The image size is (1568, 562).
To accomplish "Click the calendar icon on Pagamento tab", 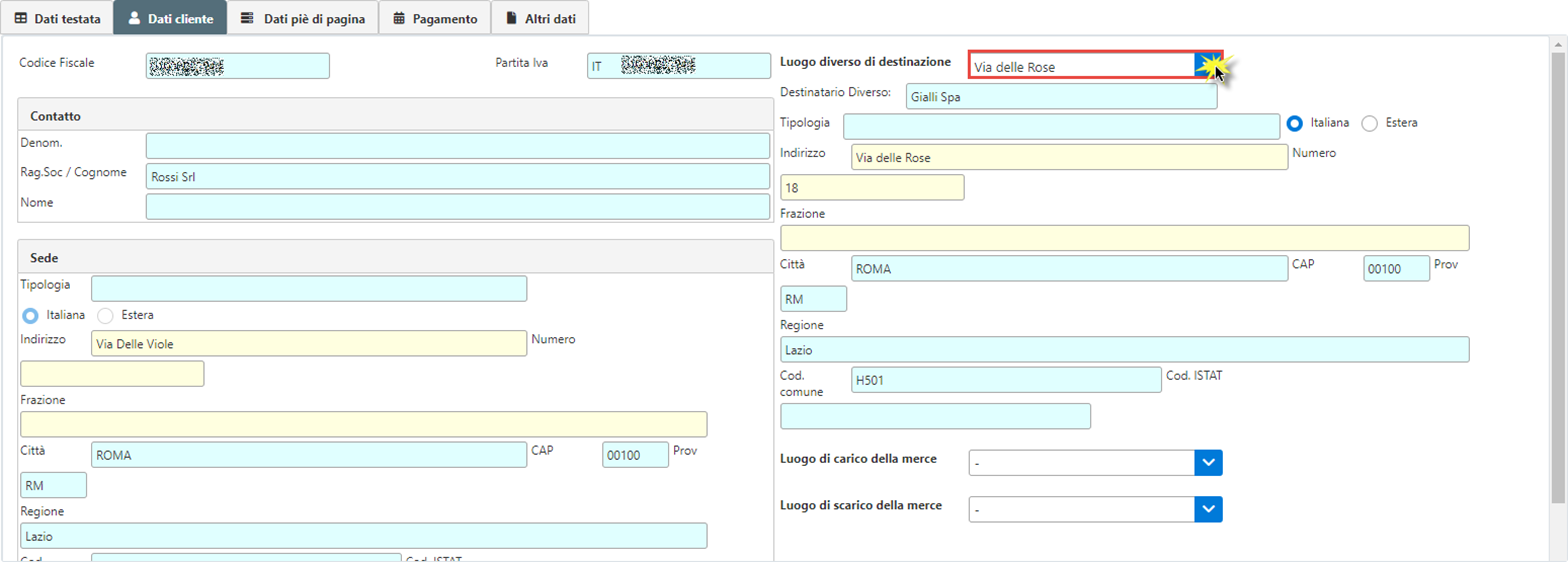I will tap(399, 18).
